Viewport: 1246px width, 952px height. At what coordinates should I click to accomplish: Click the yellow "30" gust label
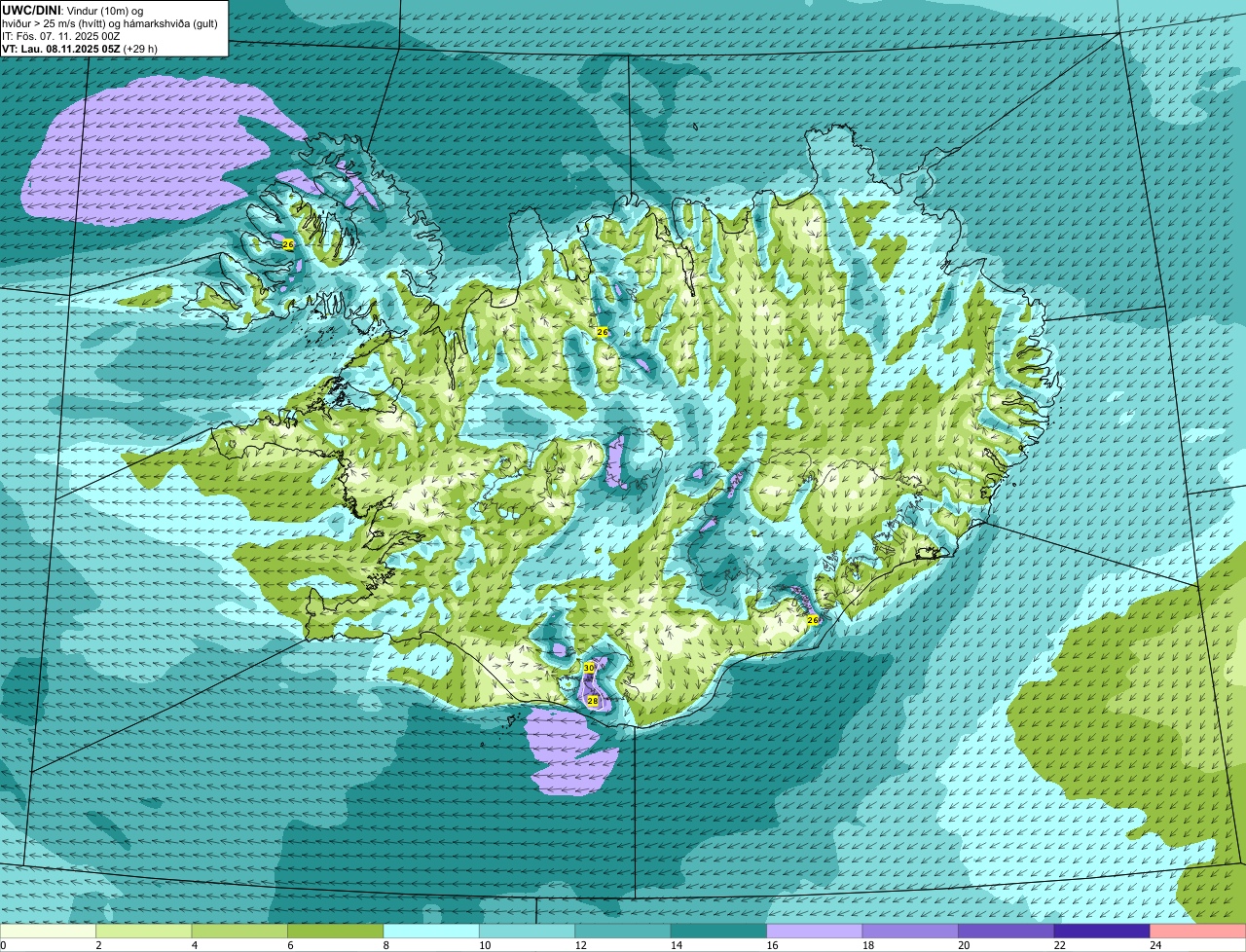(589, 668)
